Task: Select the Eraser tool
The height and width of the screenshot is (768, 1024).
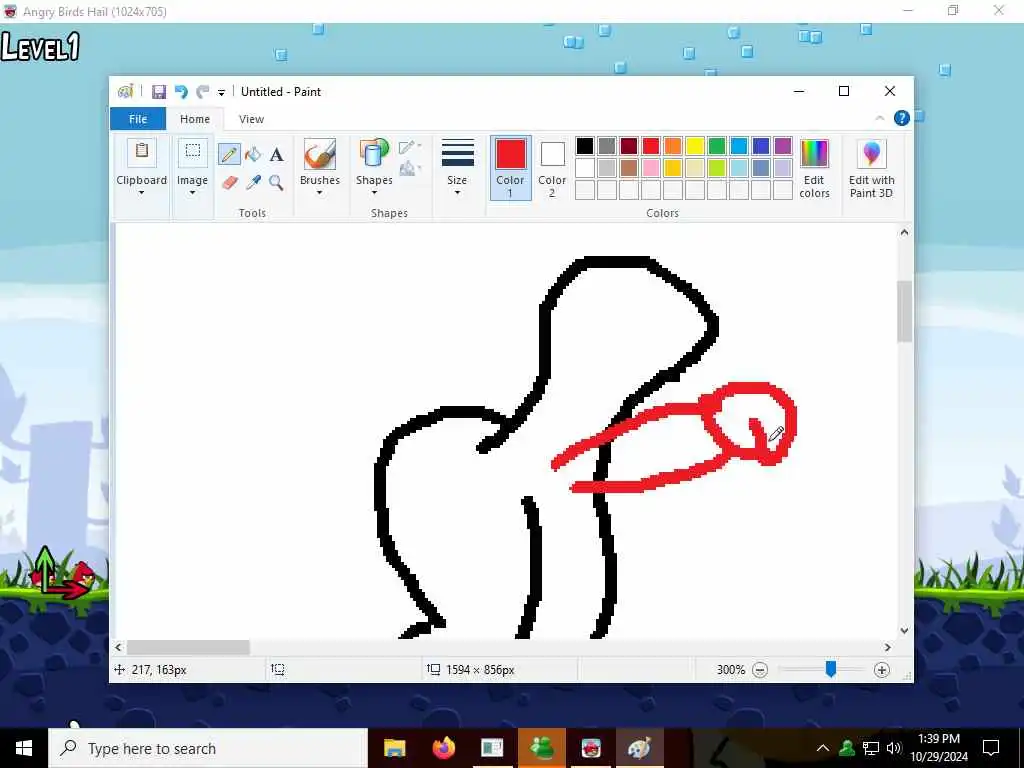Action: (x=229, y=182)
